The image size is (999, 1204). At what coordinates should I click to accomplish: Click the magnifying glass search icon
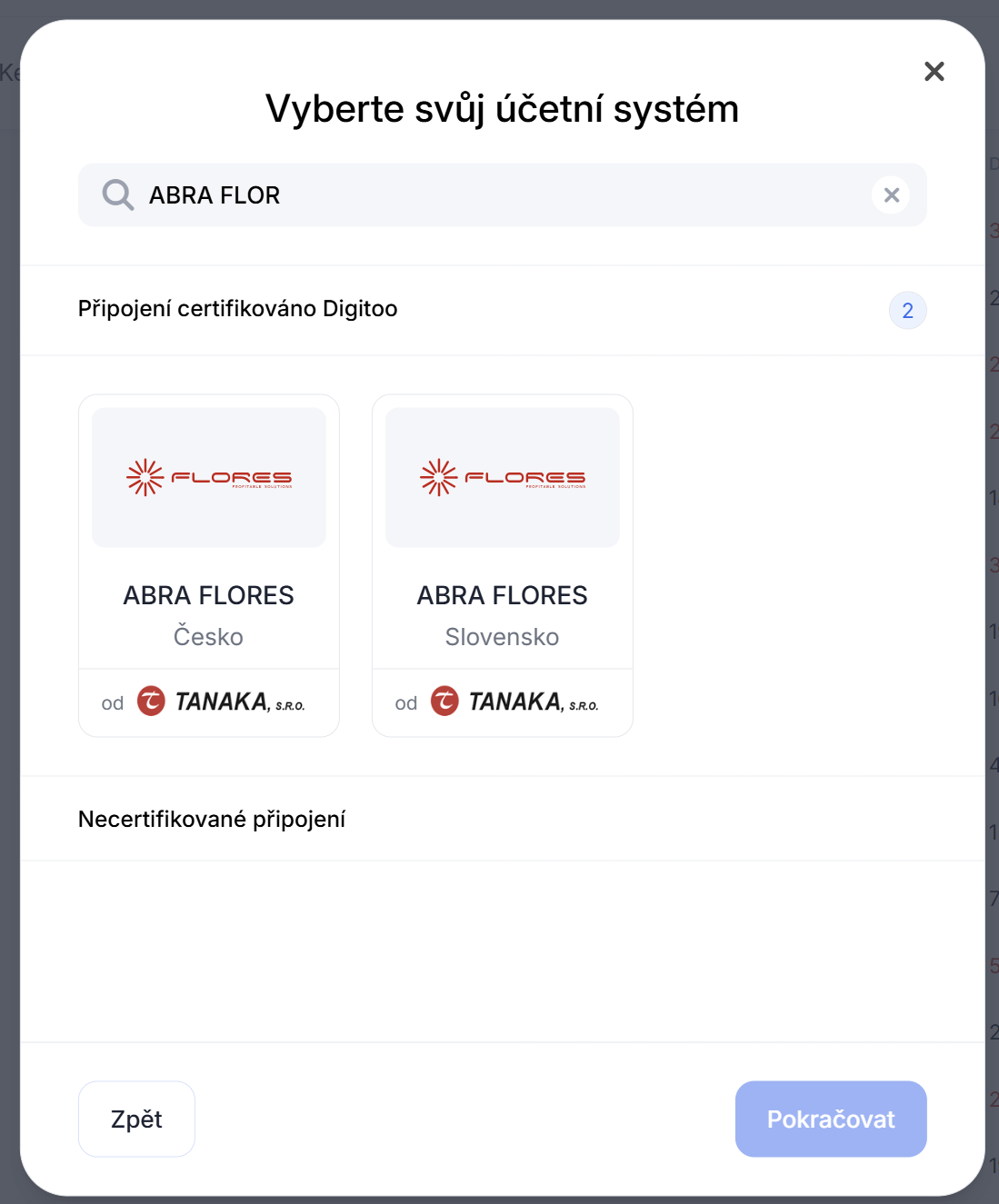coord(117,194)
